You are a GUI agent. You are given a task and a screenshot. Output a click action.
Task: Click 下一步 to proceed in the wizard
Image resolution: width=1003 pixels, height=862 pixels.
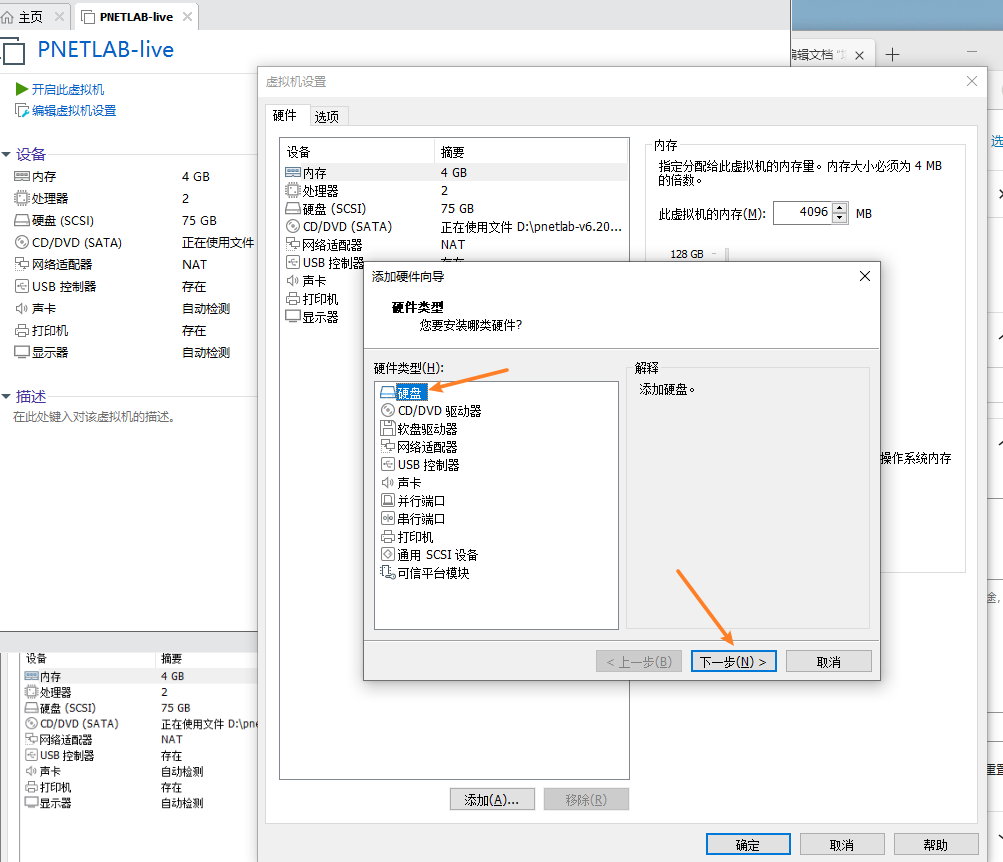(733, 661)
